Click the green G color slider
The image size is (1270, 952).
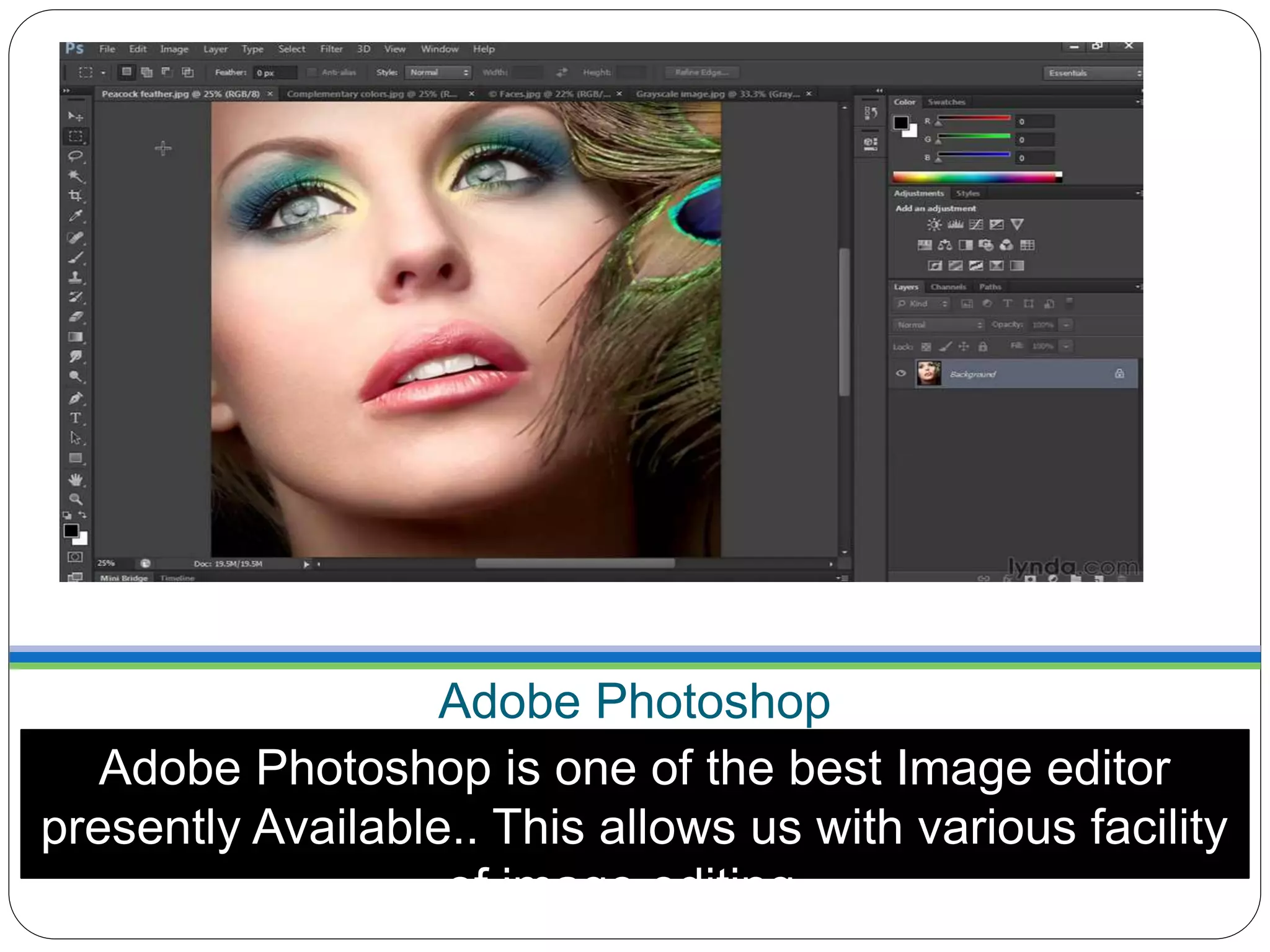point(973,136)
